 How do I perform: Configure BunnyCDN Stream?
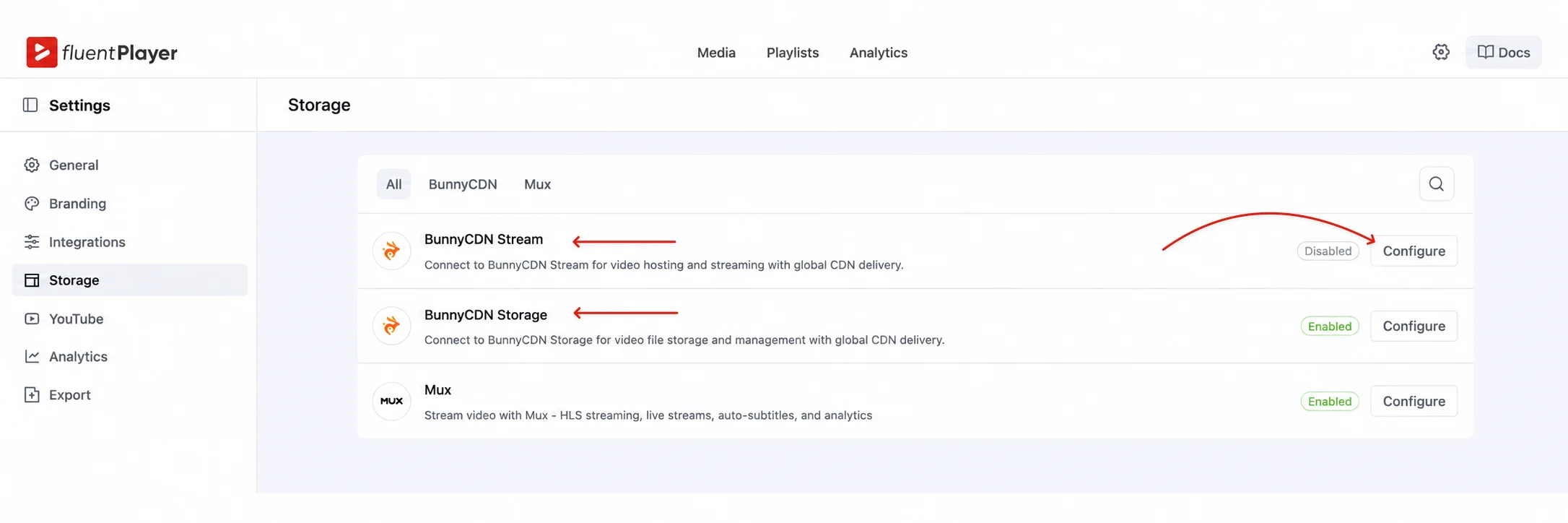point(1414,251)
